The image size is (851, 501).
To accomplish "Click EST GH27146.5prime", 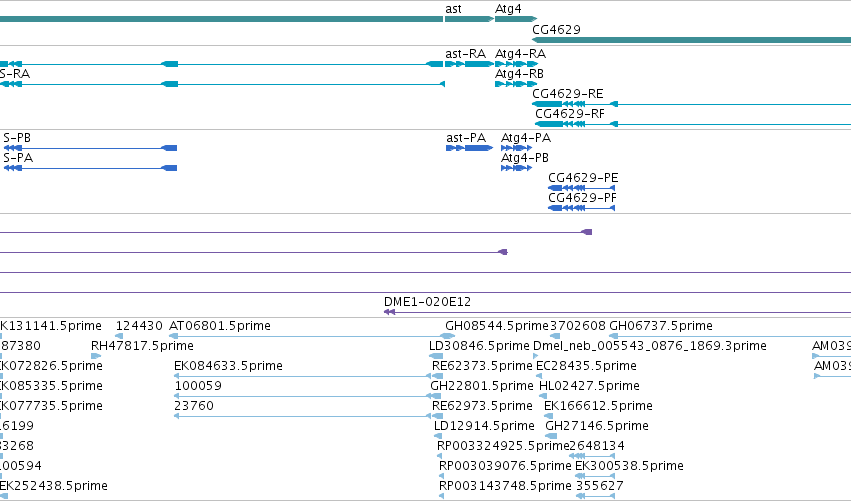I will point(597,426).
